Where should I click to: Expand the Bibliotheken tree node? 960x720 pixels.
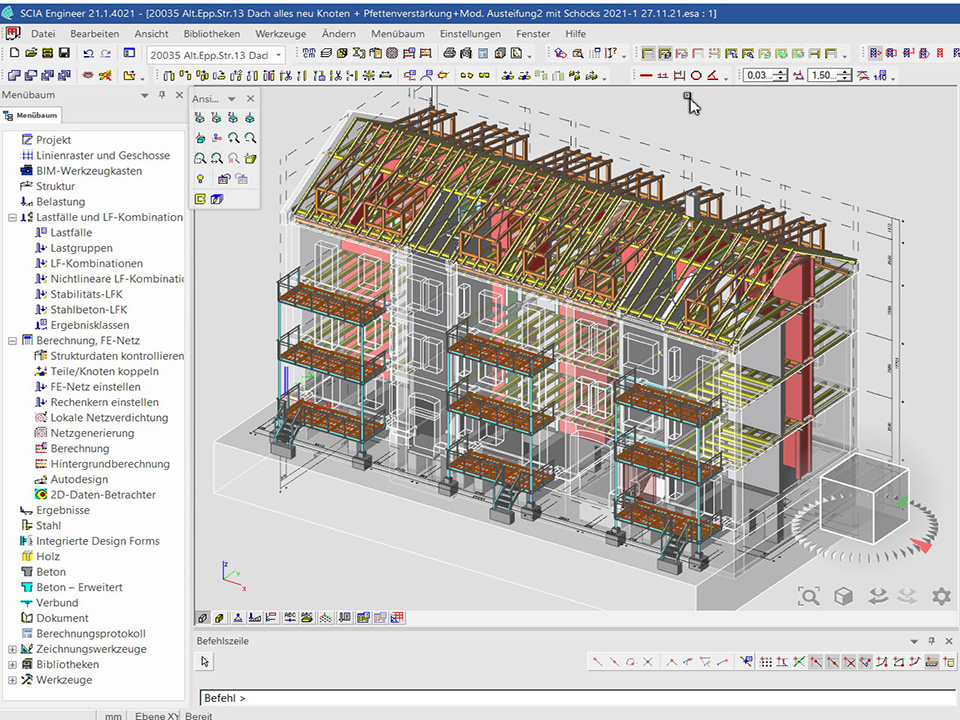12,665
